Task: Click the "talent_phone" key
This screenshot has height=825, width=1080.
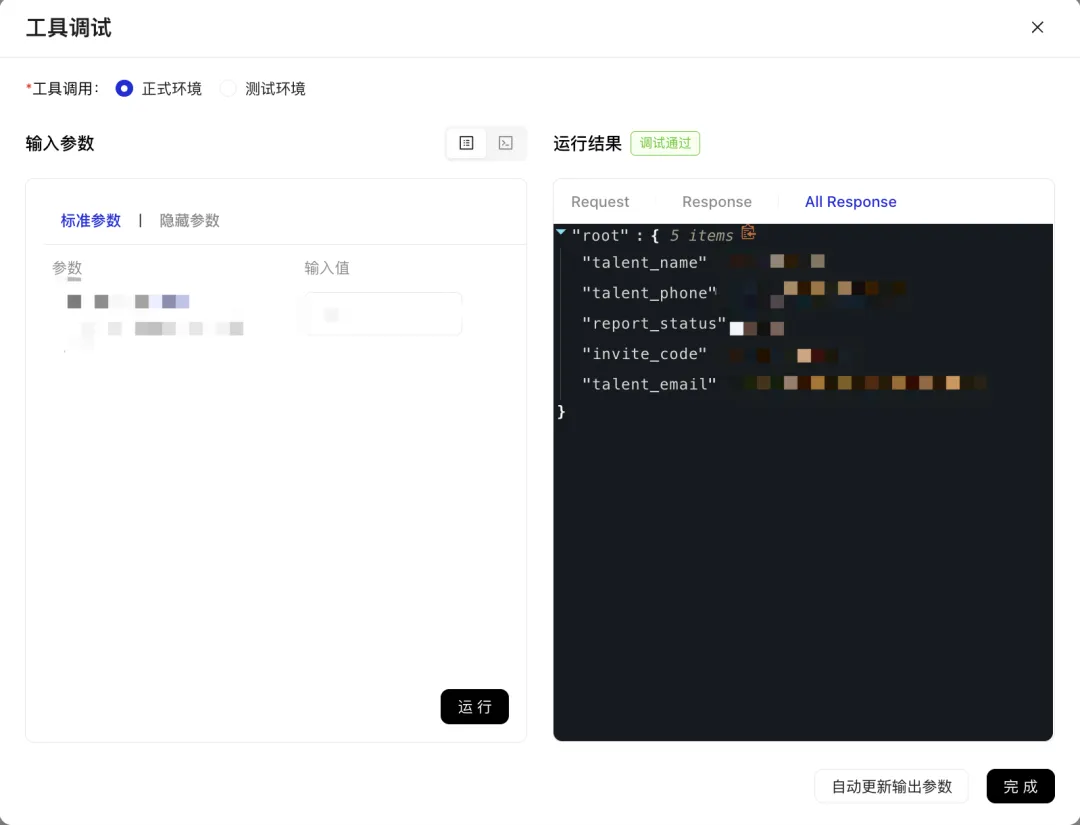Action: pos(650,293)
